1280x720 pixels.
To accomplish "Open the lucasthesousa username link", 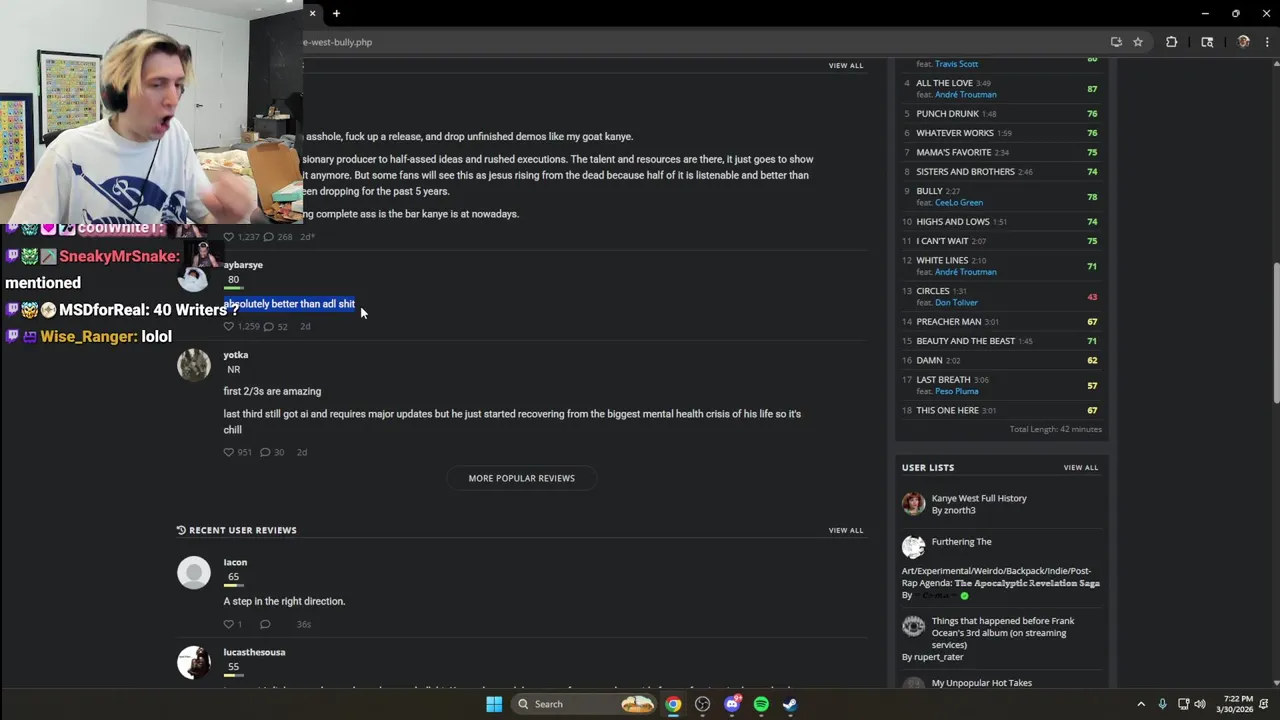I will click(254, 652).
